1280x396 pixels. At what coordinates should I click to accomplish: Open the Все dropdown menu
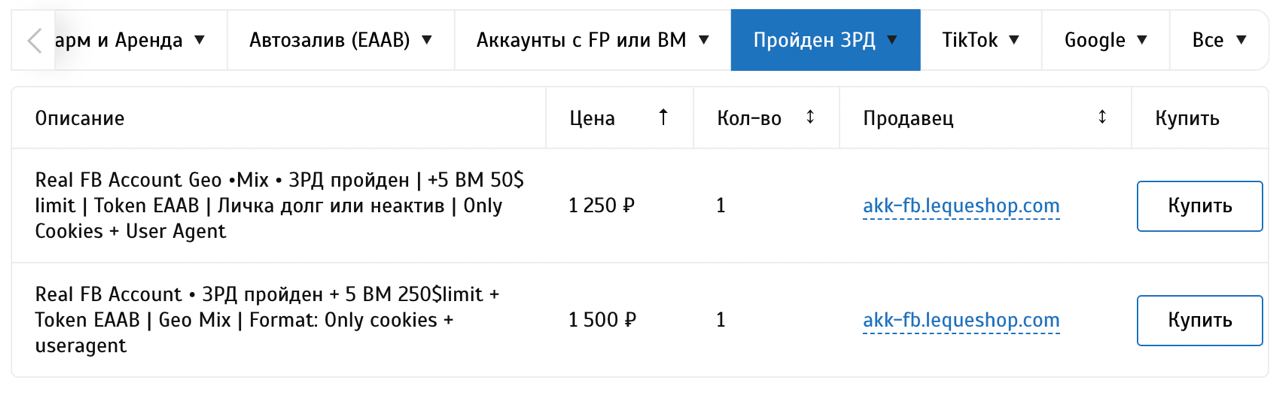coord(1221,40)
